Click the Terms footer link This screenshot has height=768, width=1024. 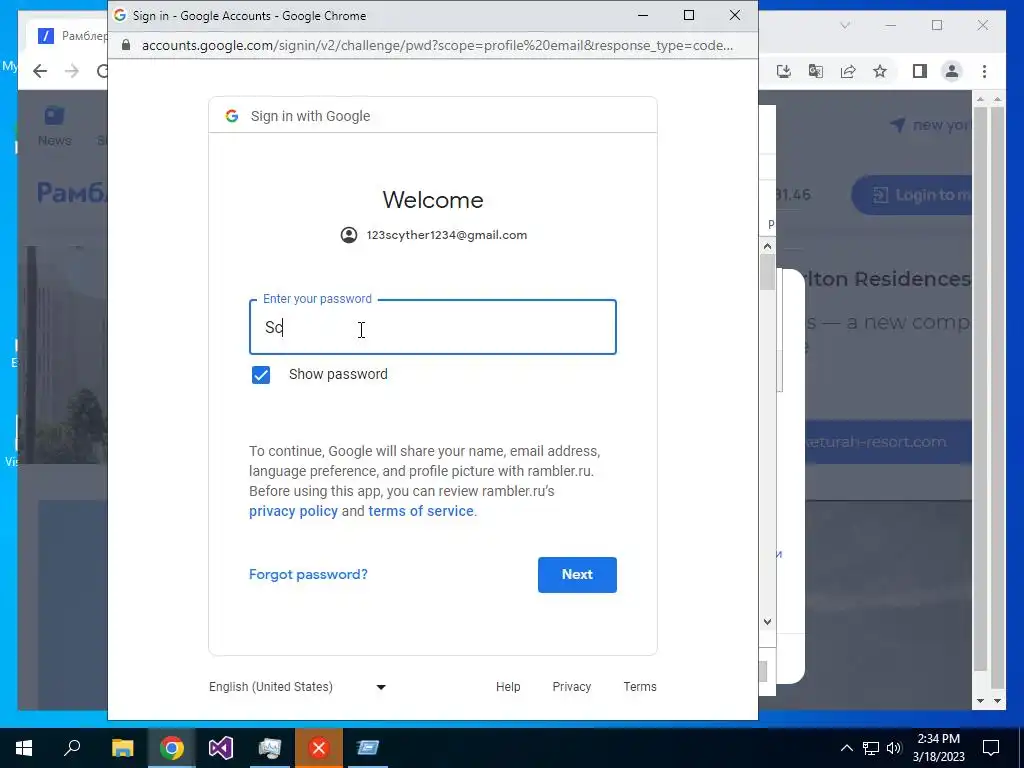[640, 687]
